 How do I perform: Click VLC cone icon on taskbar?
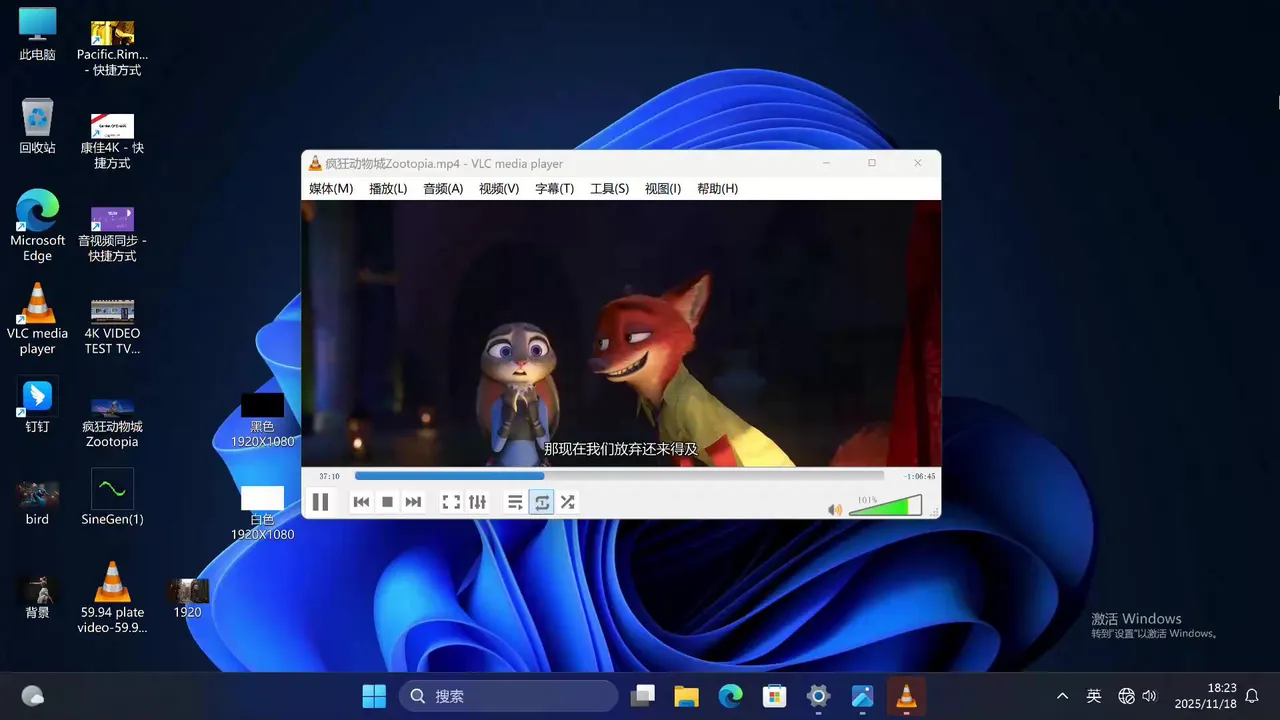coord(906,696)
